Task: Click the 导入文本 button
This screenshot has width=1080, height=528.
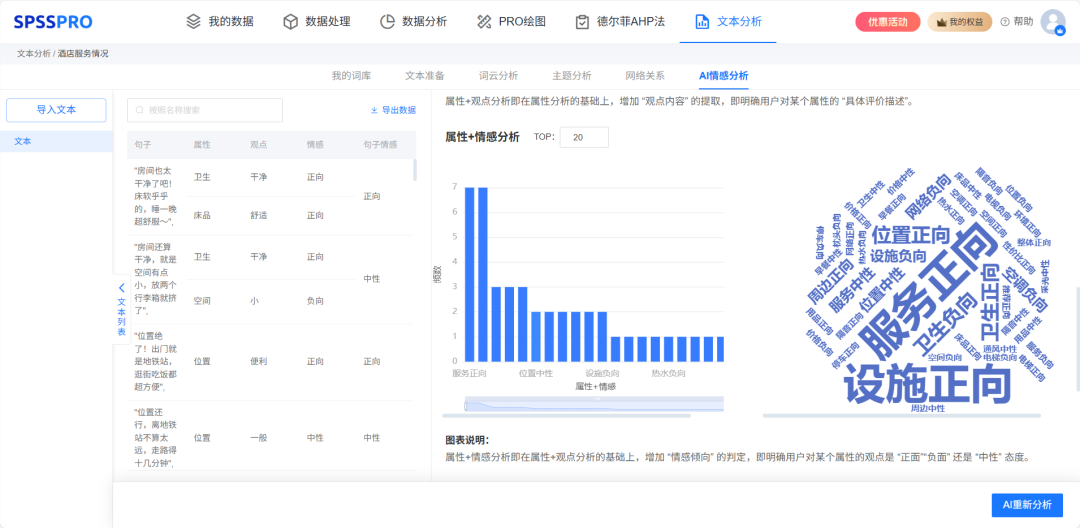Action: (x=56, y=110)
